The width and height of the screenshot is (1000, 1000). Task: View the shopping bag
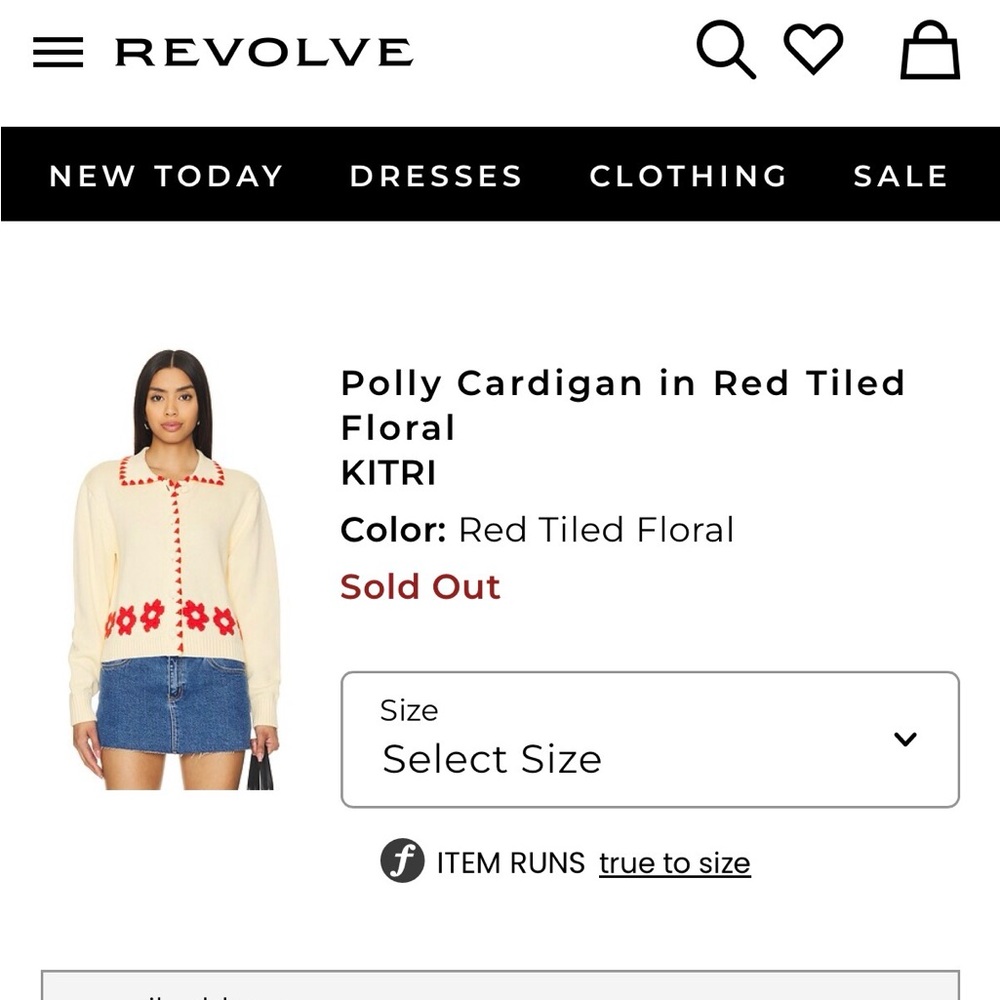930,50
